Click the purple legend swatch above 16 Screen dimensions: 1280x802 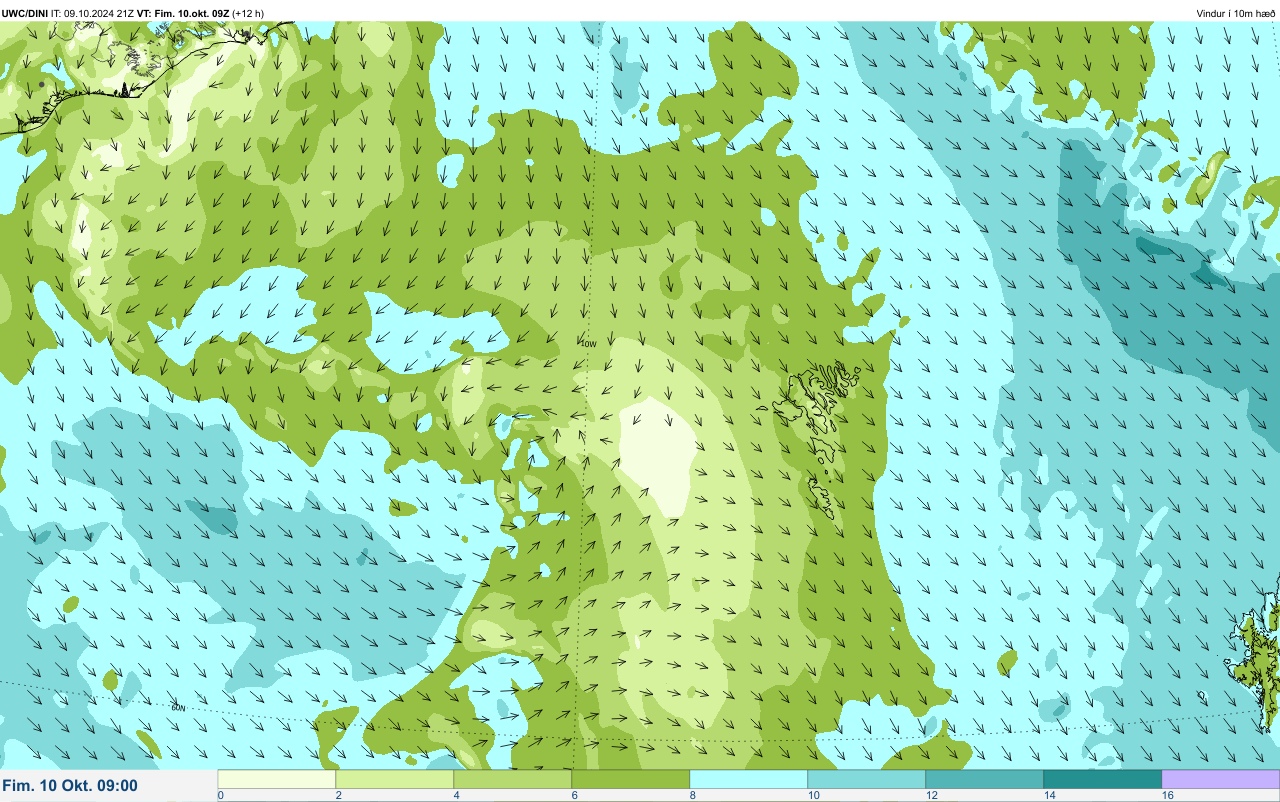coord(1221,779)
